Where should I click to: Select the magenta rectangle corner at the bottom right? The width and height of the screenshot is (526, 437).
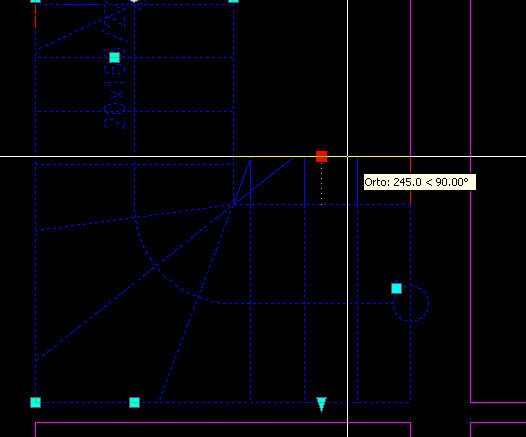click(x=471, y=402)
